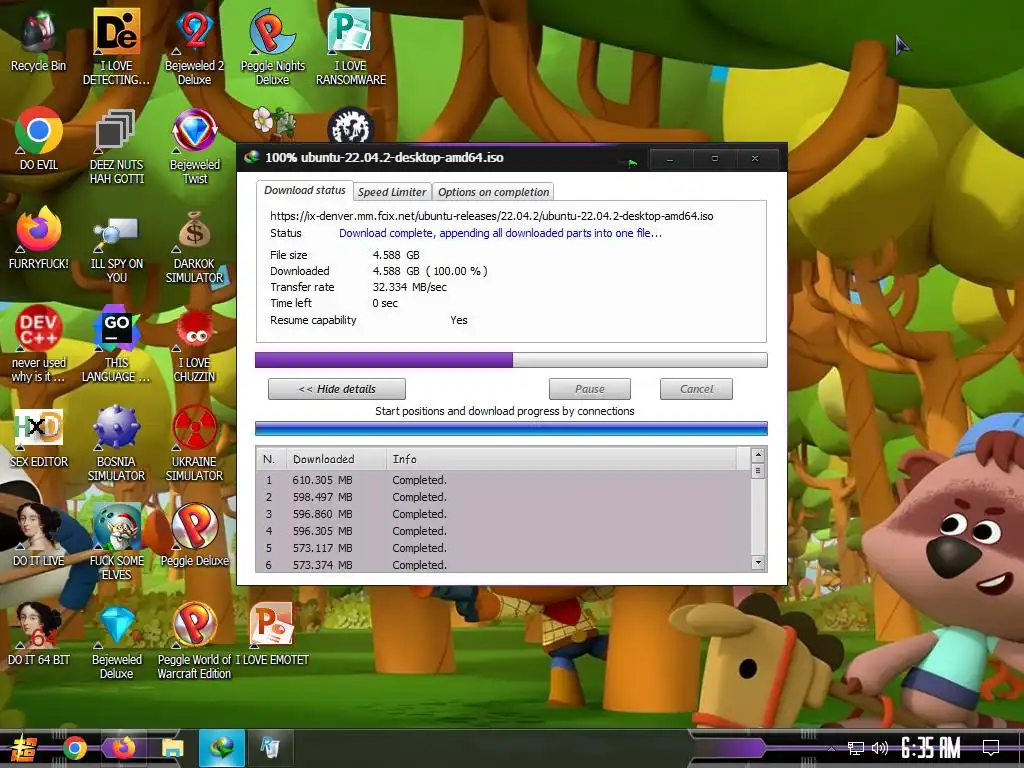1024x768 pixels.
Task: Open the DARKOK SIMULATOR money bag icon
Action: [194, 246]
